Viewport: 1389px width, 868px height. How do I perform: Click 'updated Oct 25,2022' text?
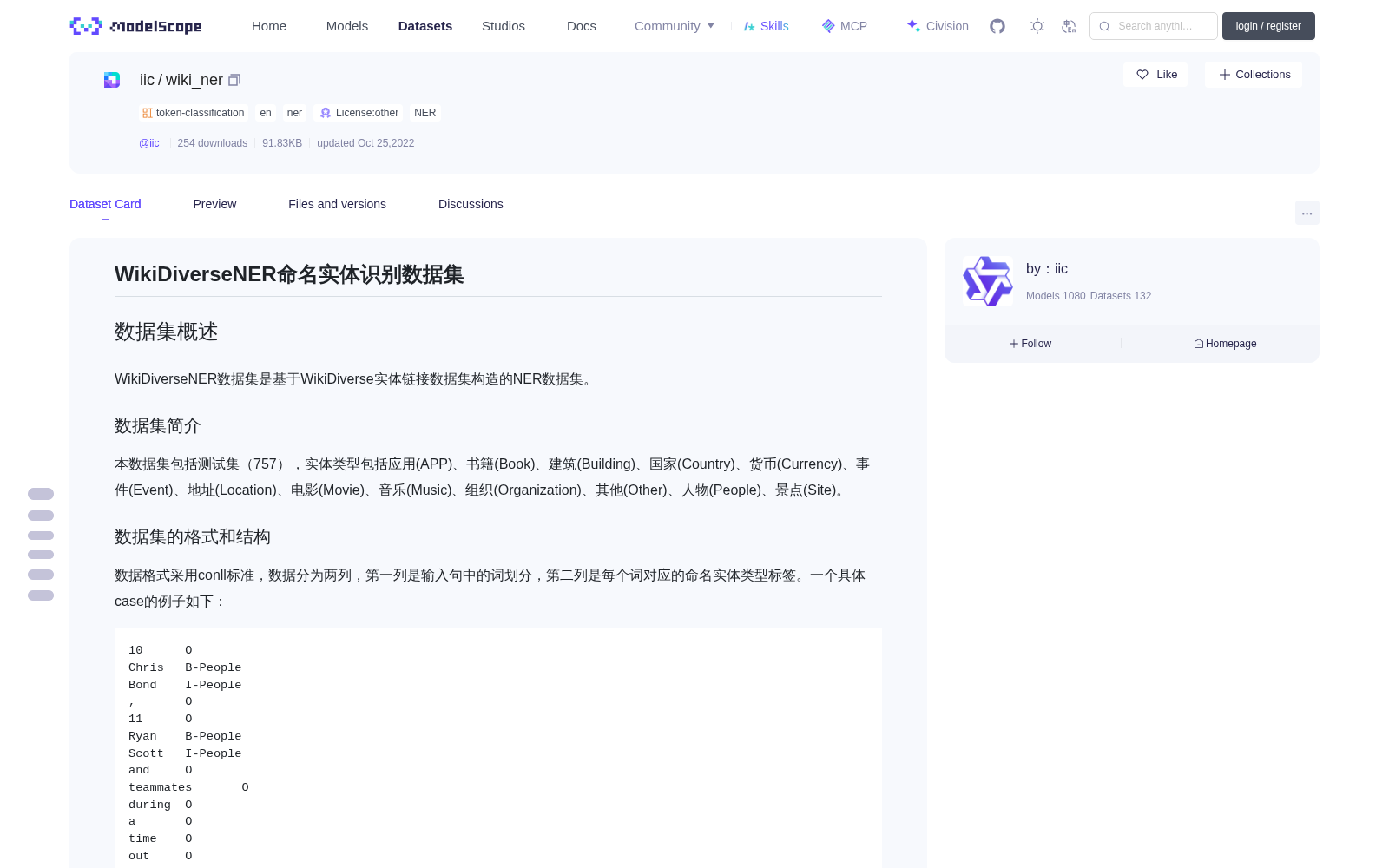pyautogui.click(x=365, y=143)
